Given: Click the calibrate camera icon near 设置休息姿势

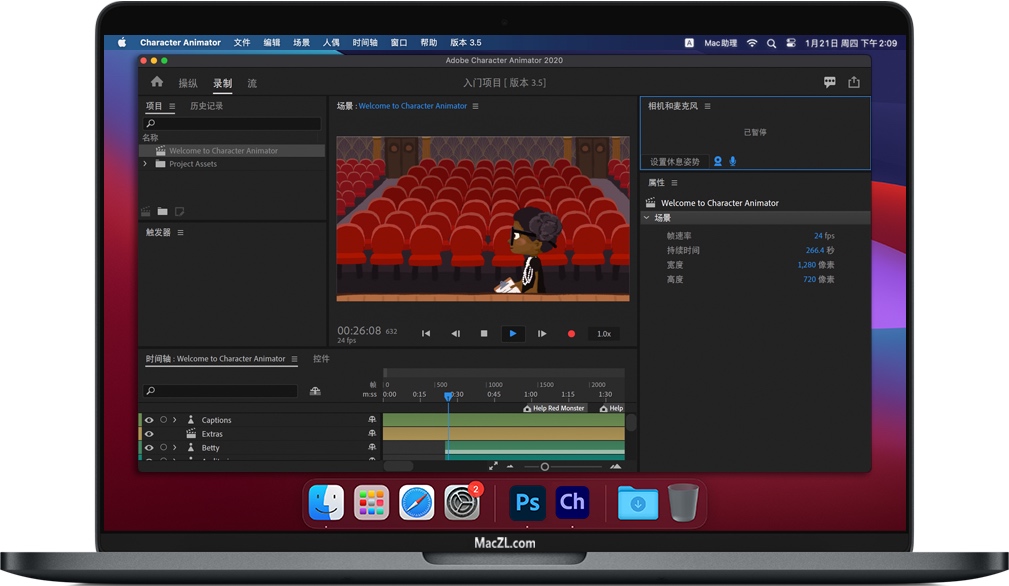Looking at the screenshot, I should pos(718,161).
